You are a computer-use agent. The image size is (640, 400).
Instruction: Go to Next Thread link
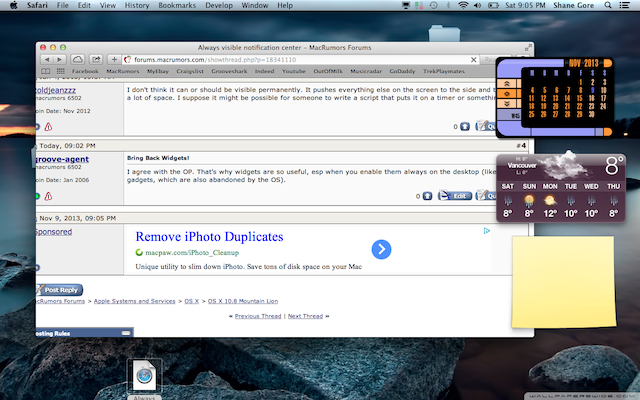[305, 316]
